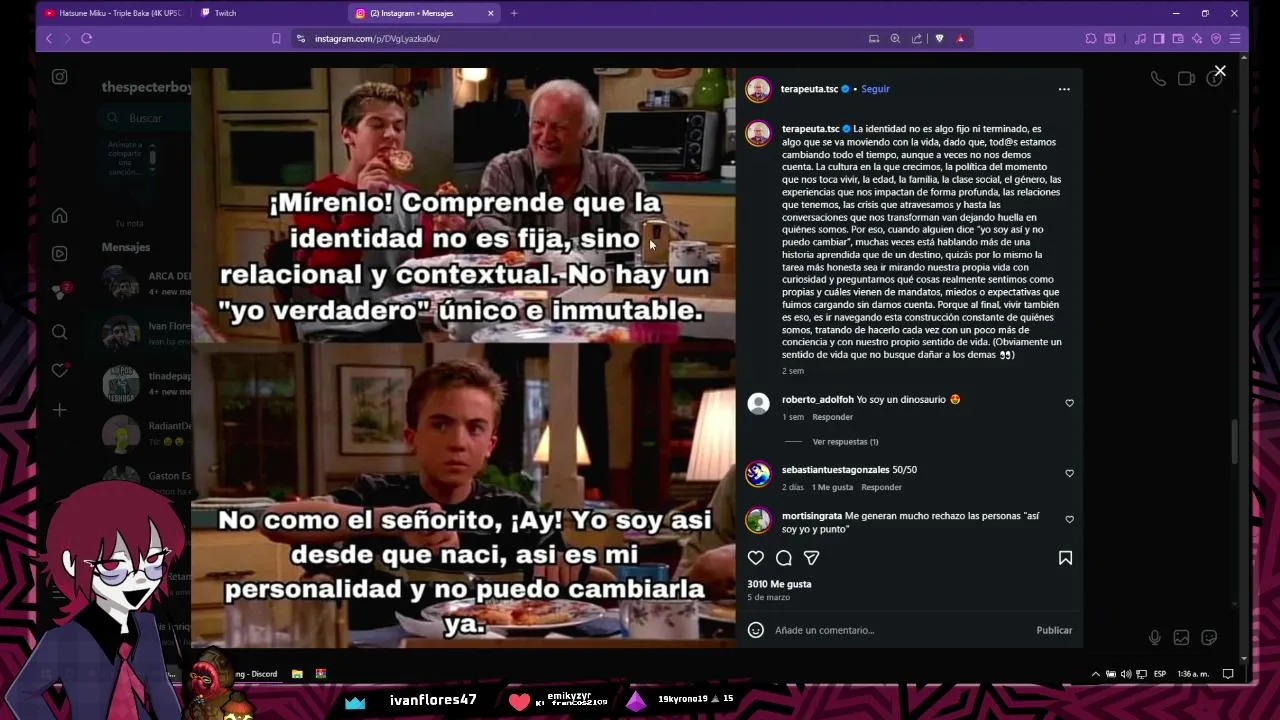
Task: Open Leo AI sparkle icon
Action: pos(1197,38)
